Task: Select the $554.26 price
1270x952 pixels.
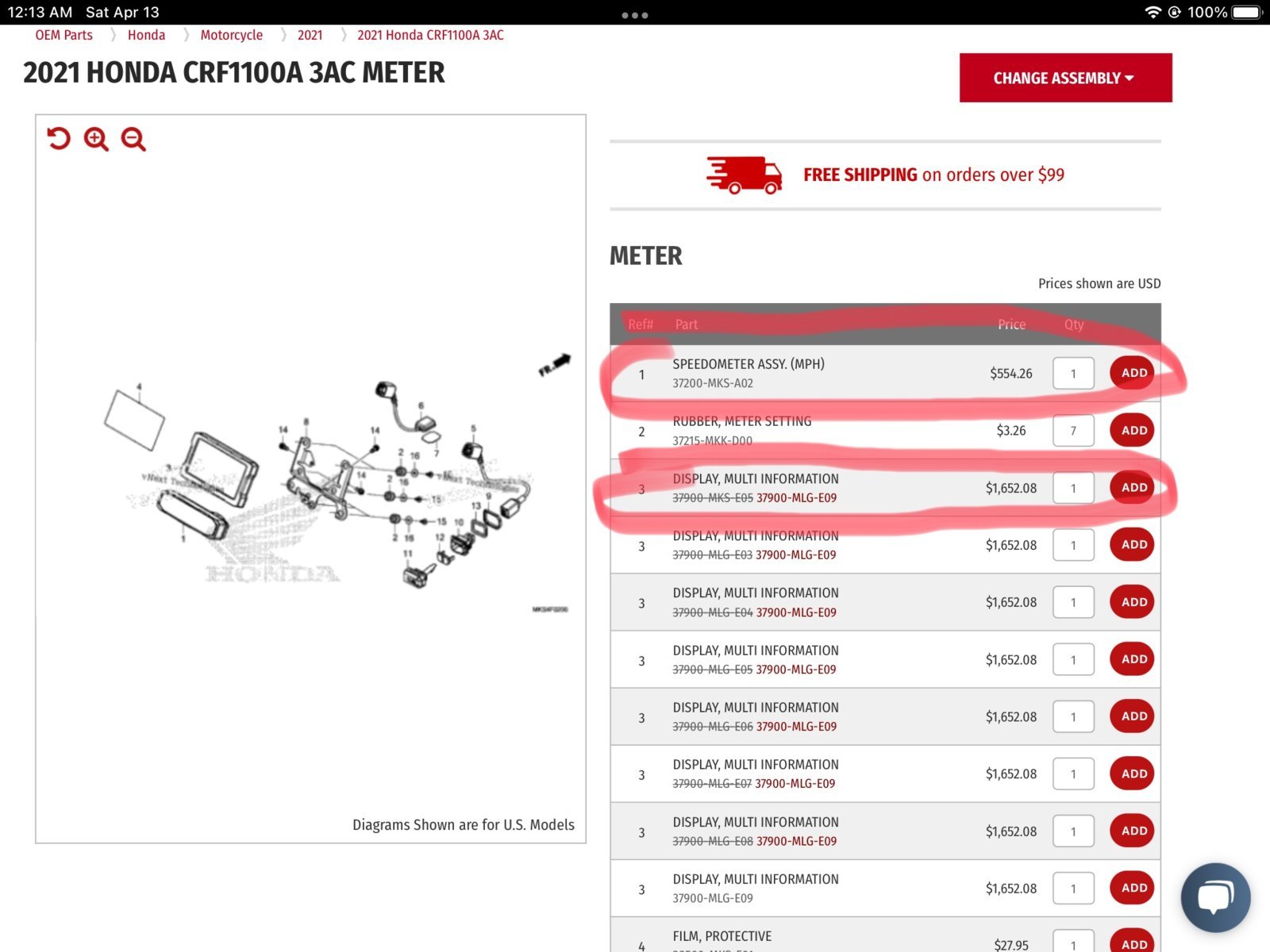Action: coord(1011,374)
